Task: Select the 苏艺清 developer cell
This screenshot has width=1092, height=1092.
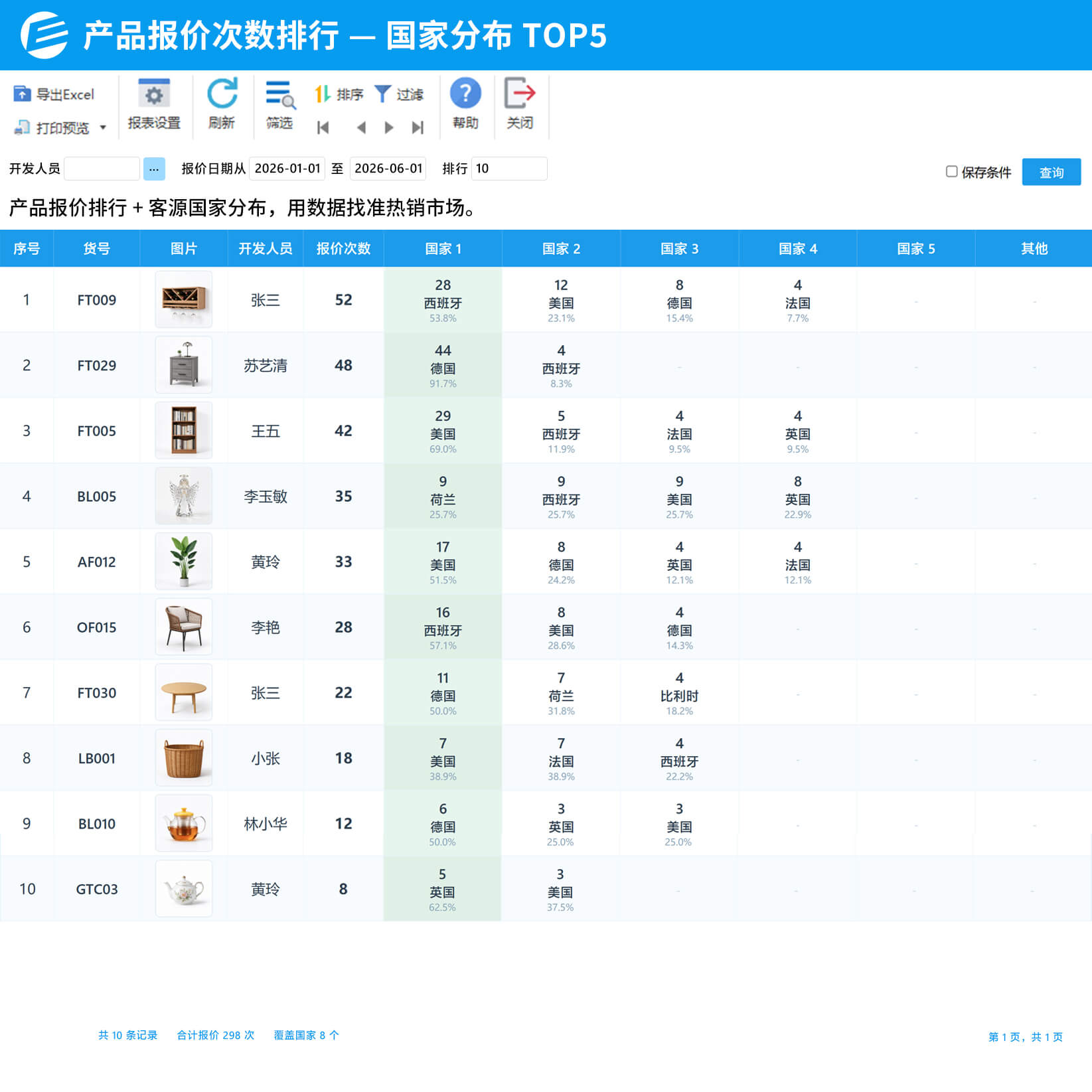Action: pos(266,366)
